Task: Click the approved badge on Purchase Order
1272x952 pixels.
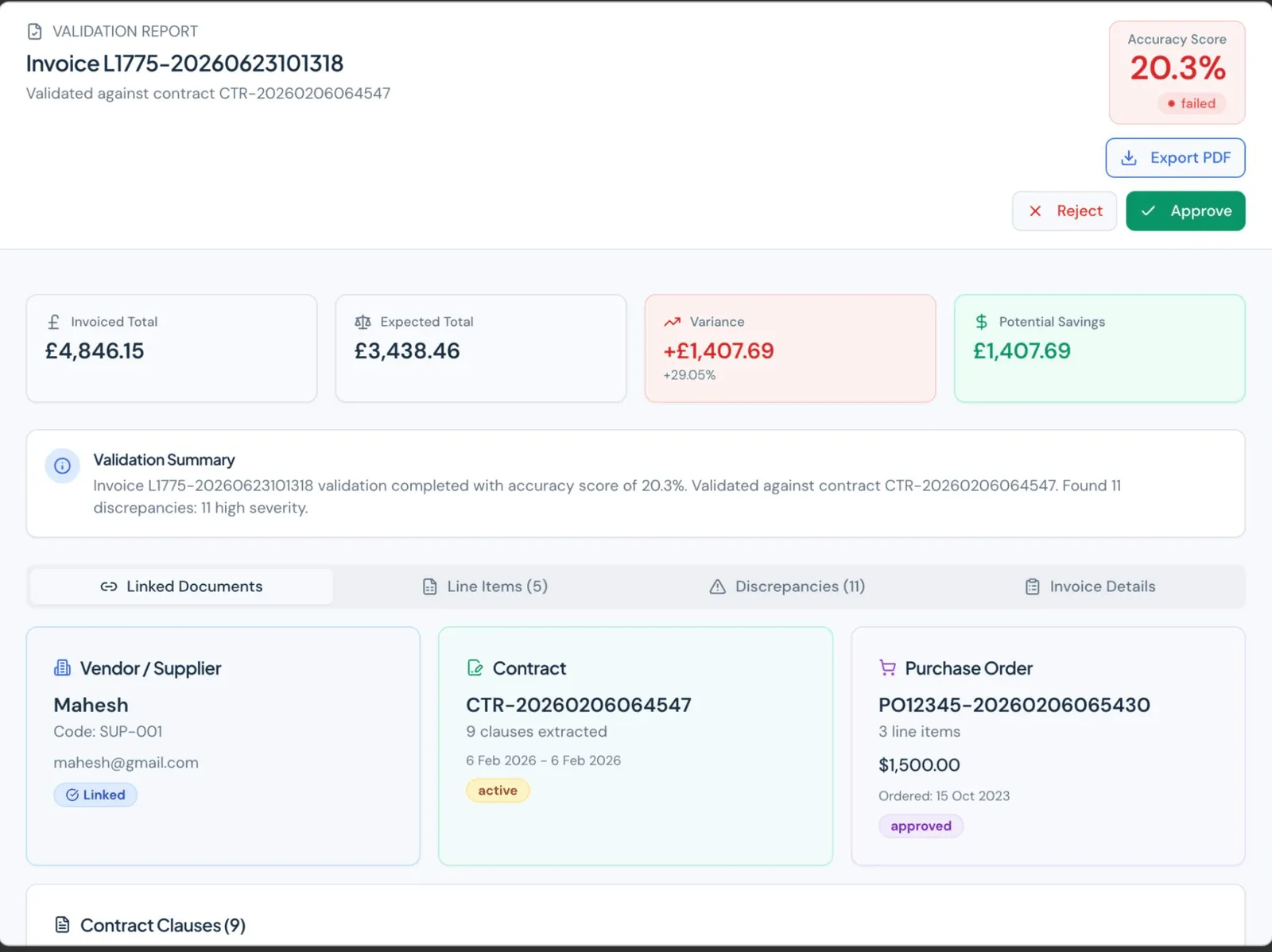Action: pyautogui.click(x=921, y=826)
